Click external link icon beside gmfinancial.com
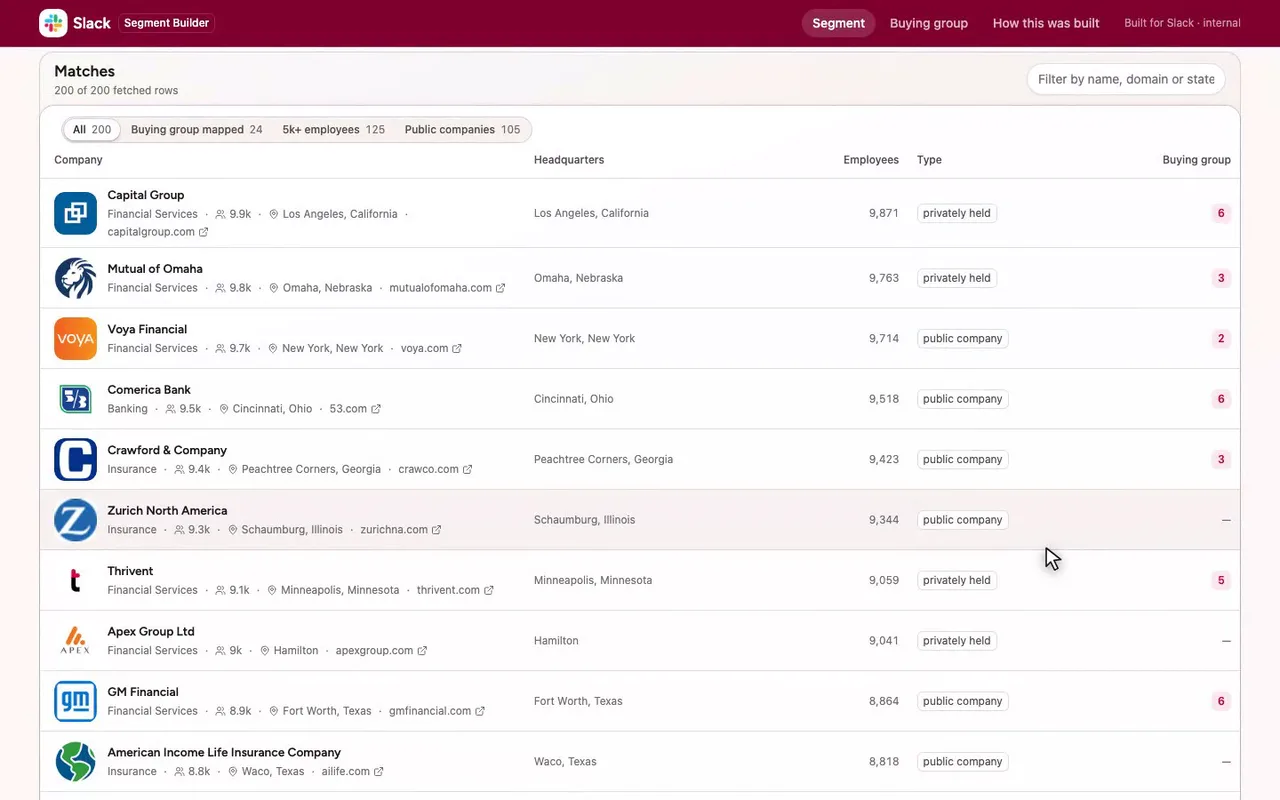The height and width of the screenshot is (800, 1280). (x=480, y=711)
